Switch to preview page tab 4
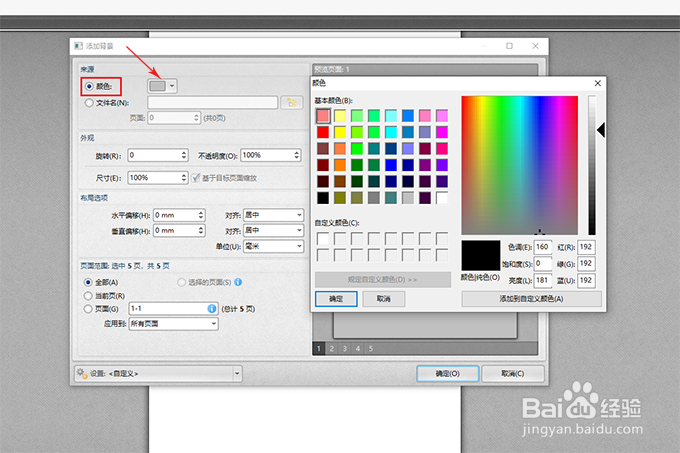Screen dimensions: 680x453 pyautogui.click(x=358, y=349)
